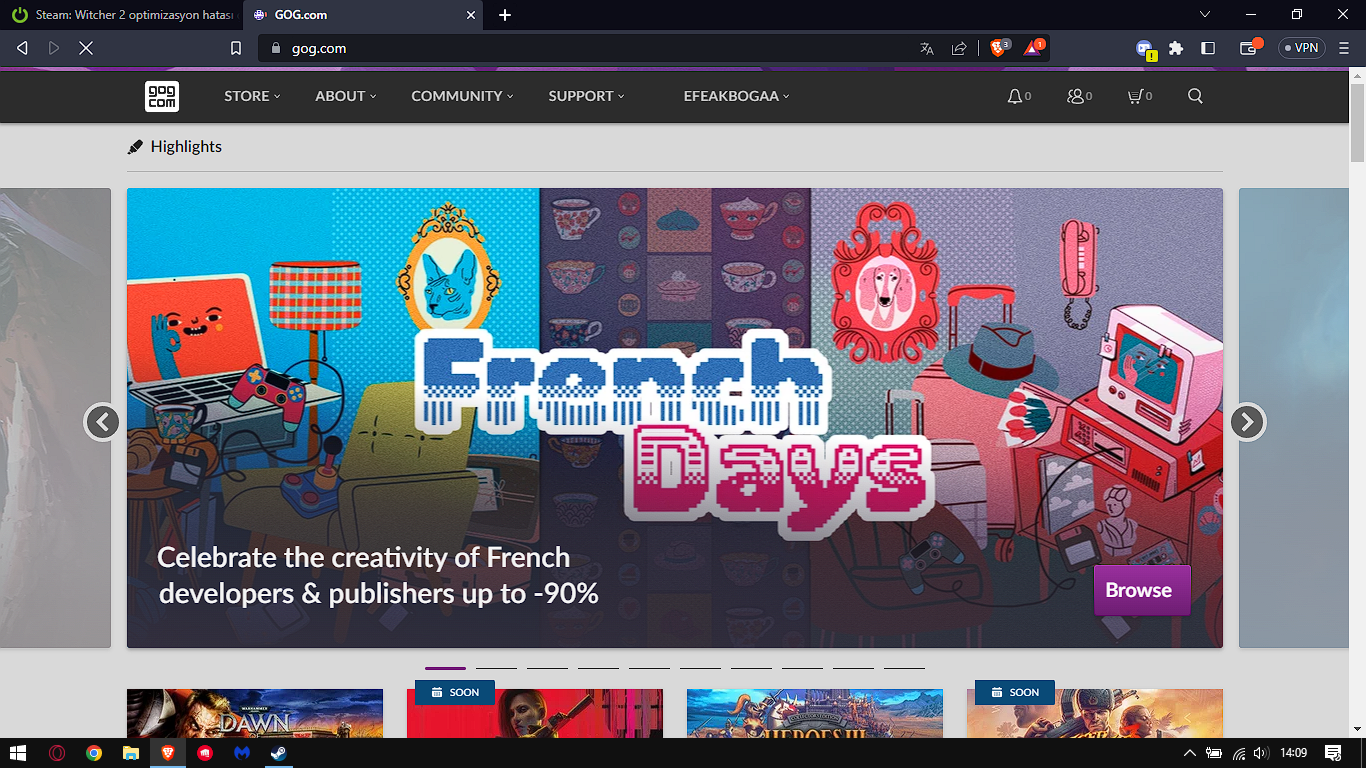The width and height of the screenshot is (1366, 768).
Task: Open Malwarebytes from the taskbar
Action: point(242,753)
